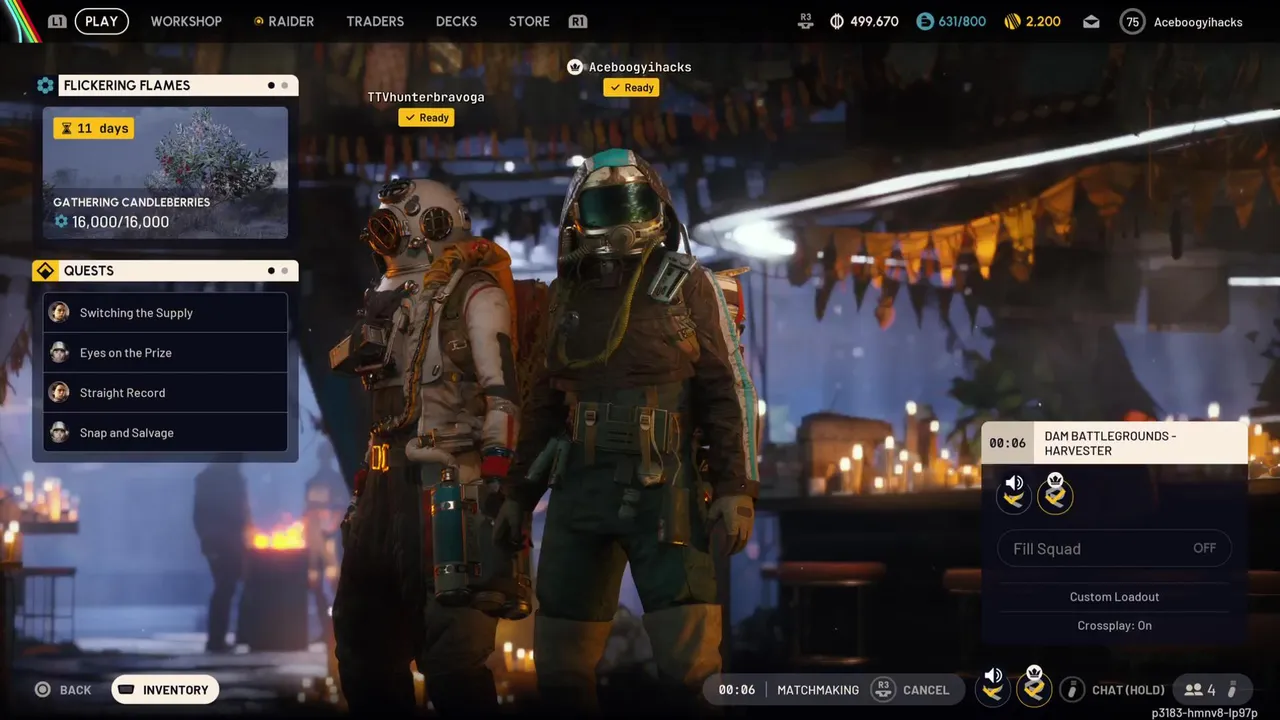Open the Snap and Salvage quest
Screen dimensions: 1280x720
point(165,433)
